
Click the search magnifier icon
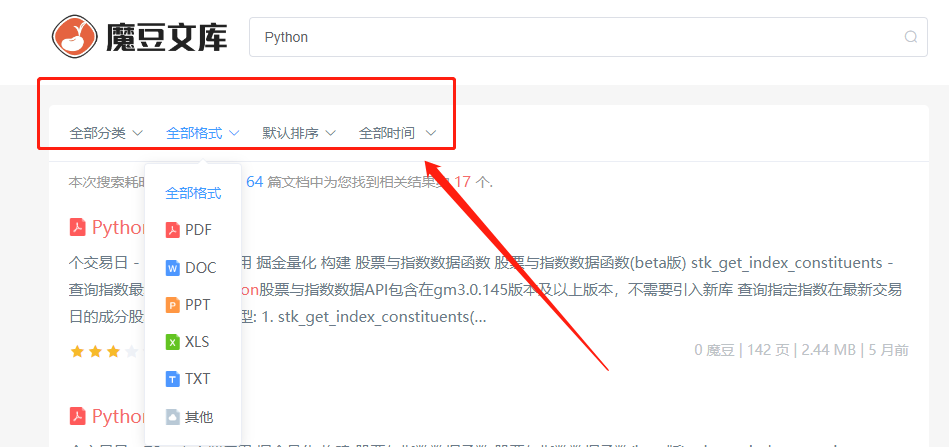[x=910, y=37]
